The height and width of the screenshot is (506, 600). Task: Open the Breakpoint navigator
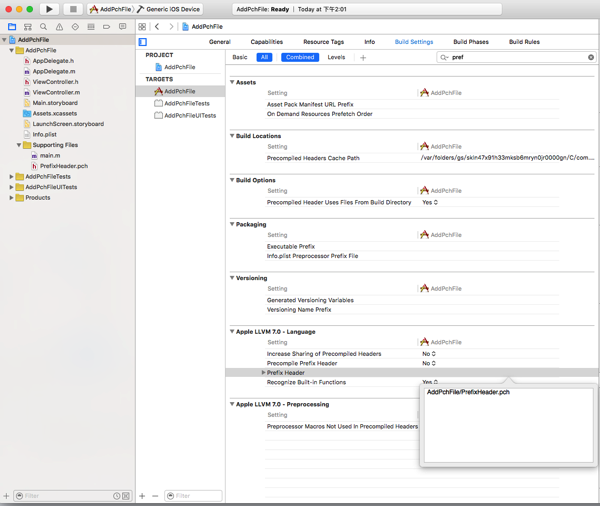point(107,26)
